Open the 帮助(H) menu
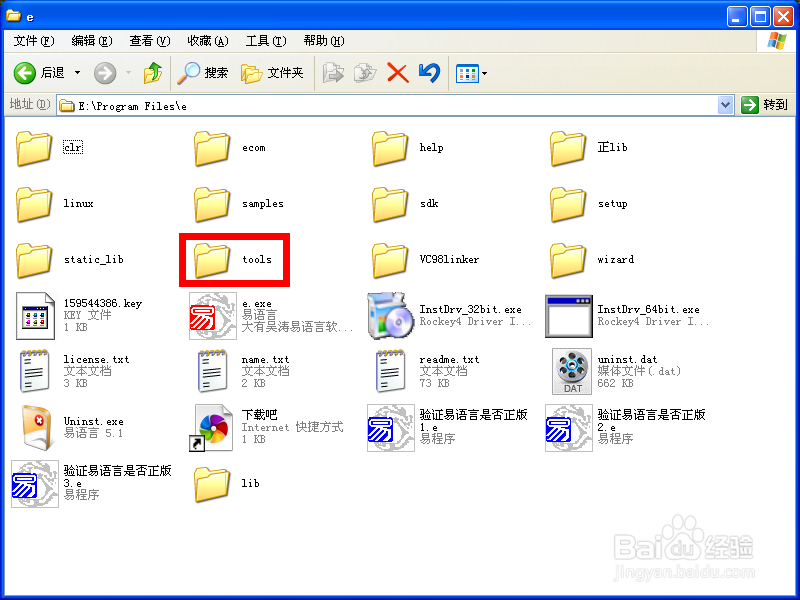This screenshot has width=800, height=600. point(324,41)
